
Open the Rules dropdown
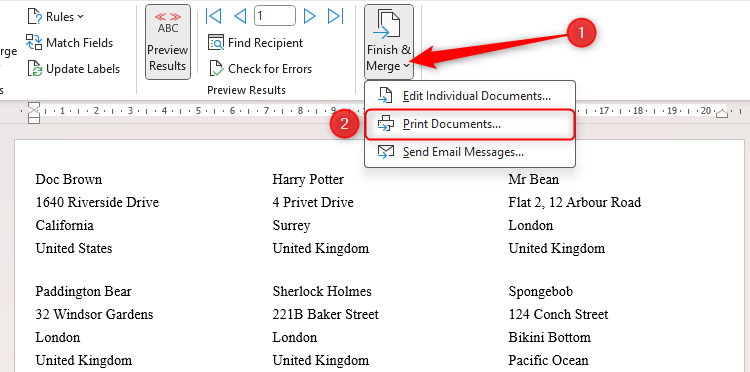(56, 17)
